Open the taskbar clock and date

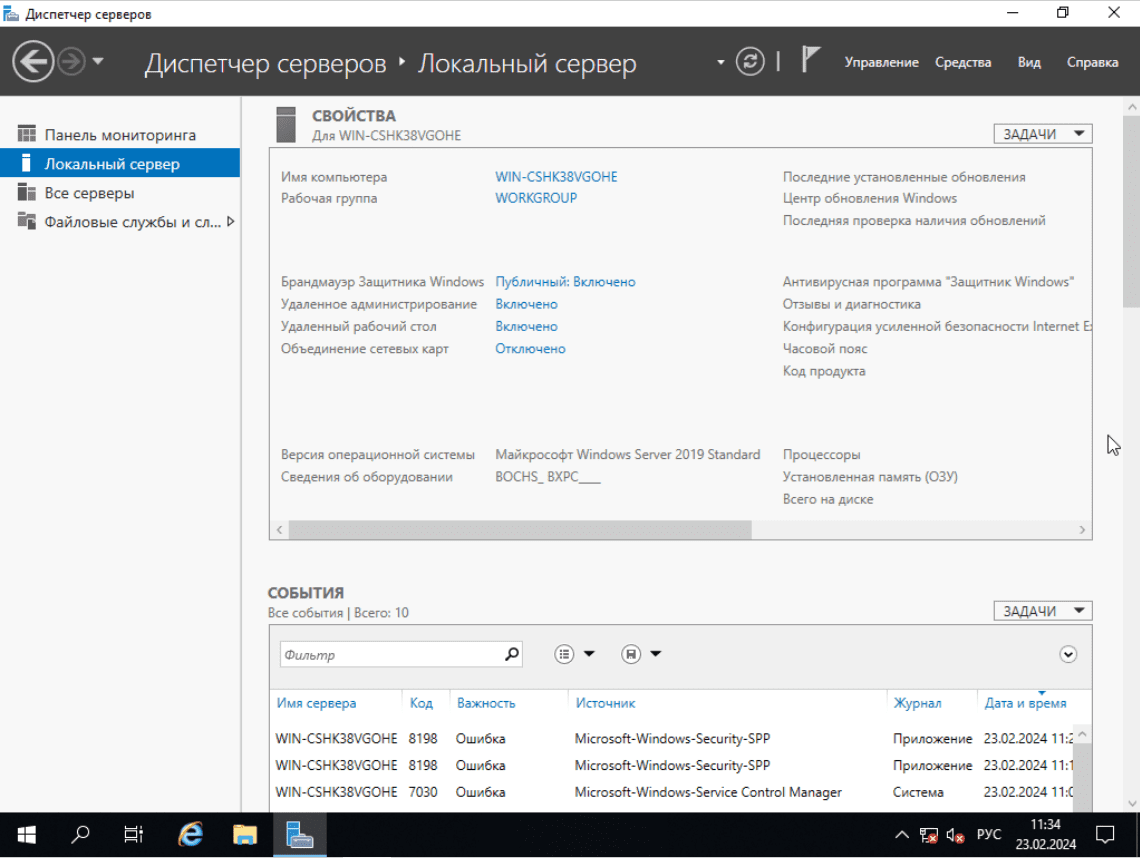pos(1045,835)
